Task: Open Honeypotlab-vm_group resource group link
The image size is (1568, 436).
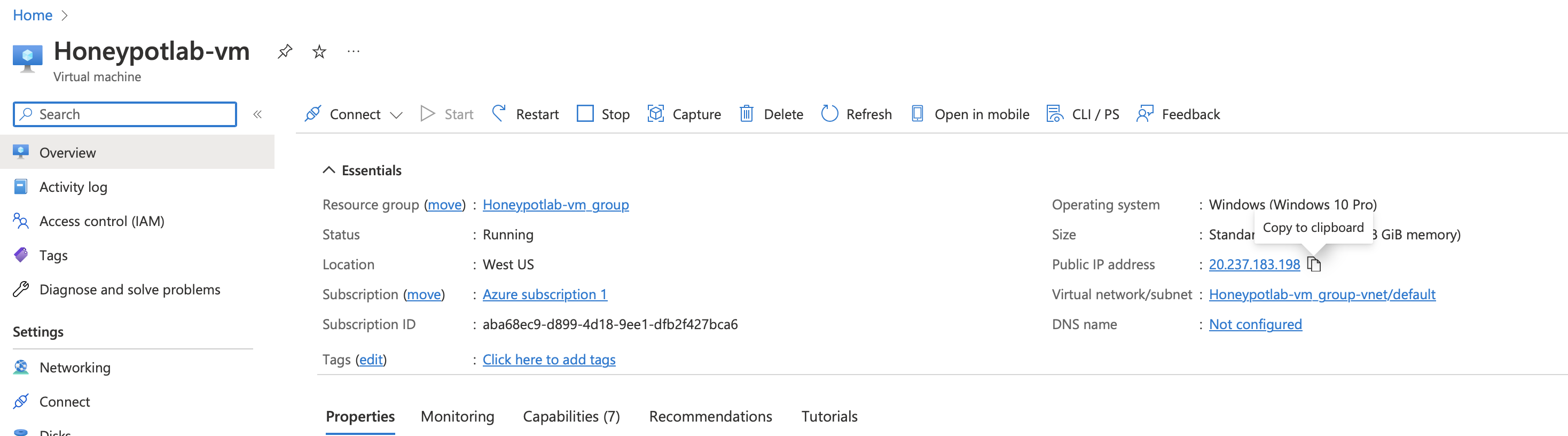Action: 555,205
